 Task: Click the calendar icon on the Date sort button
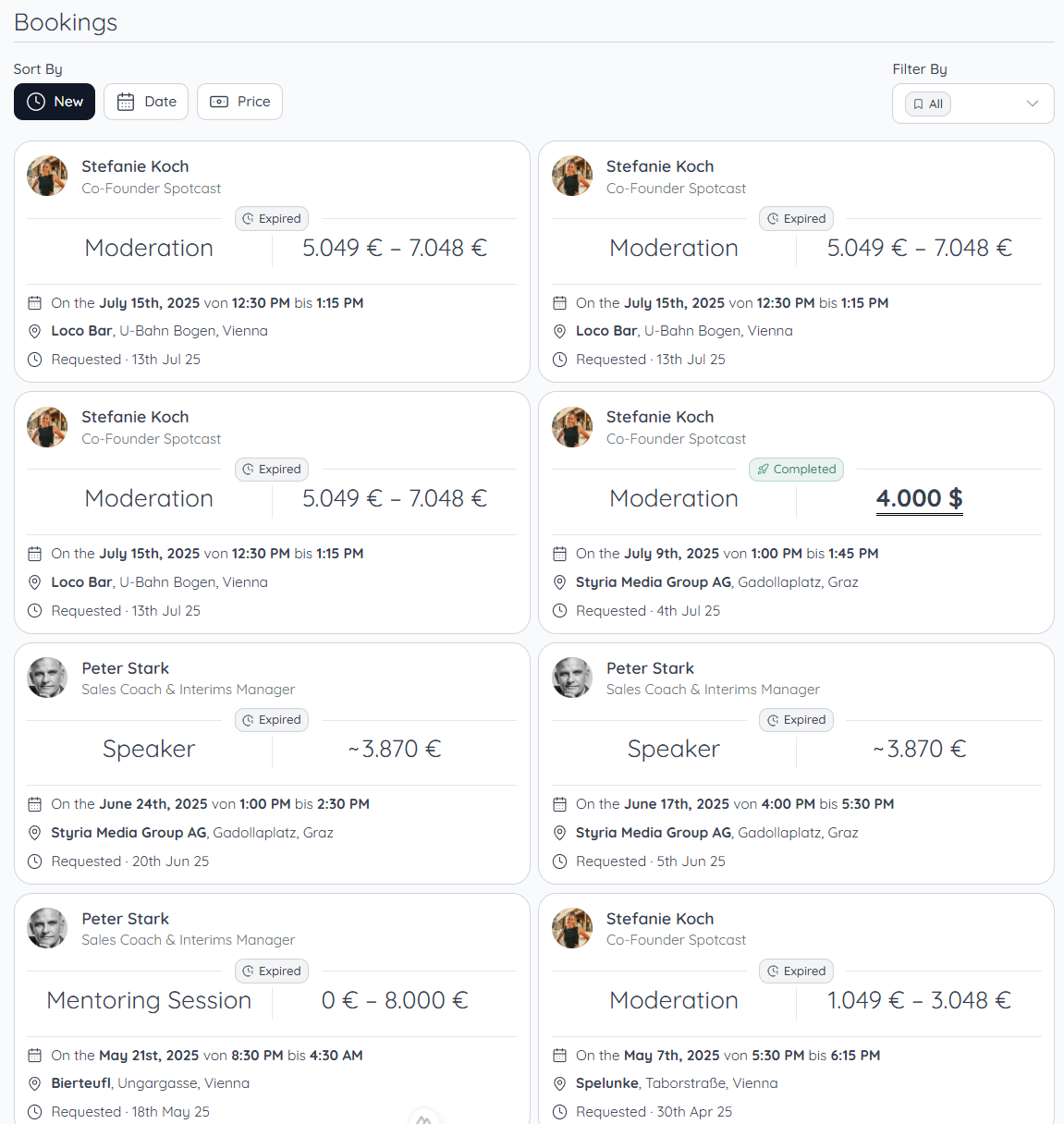point(127,102)
